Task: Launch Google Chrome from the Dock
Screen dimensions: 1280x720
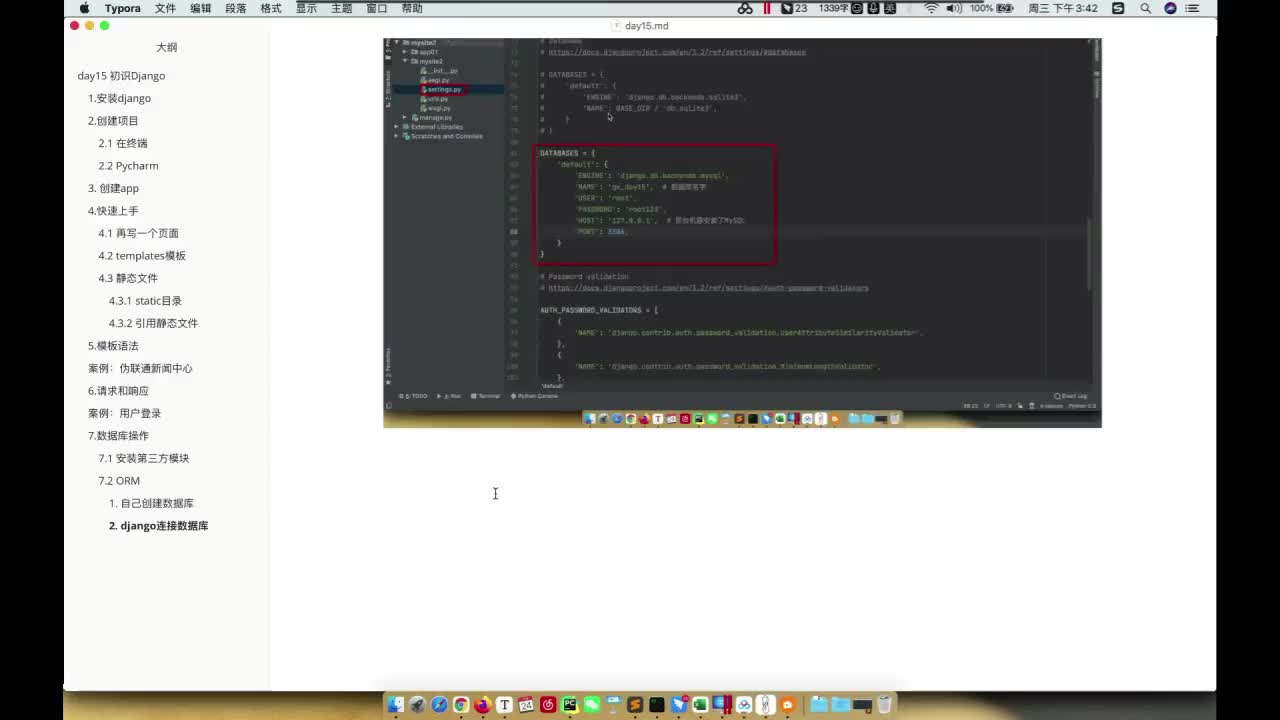Action: point(461,705)
